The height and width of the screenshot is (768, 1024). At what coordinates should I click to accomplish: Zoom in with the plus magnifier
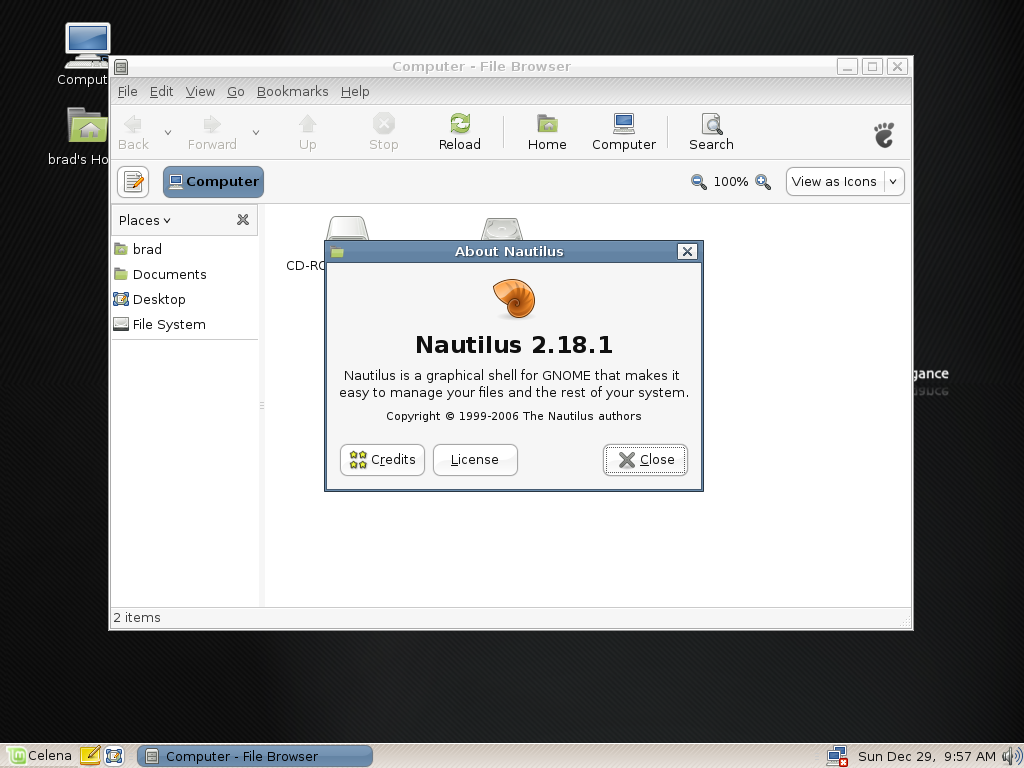click(763, 182)
